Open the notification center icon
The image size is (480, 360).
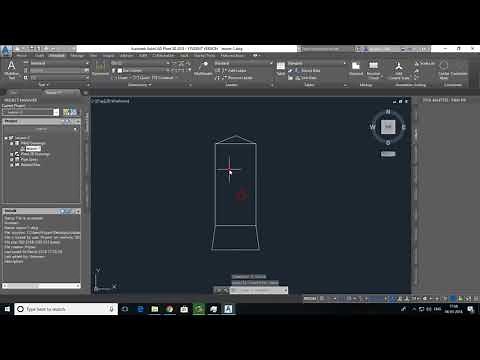470,309
